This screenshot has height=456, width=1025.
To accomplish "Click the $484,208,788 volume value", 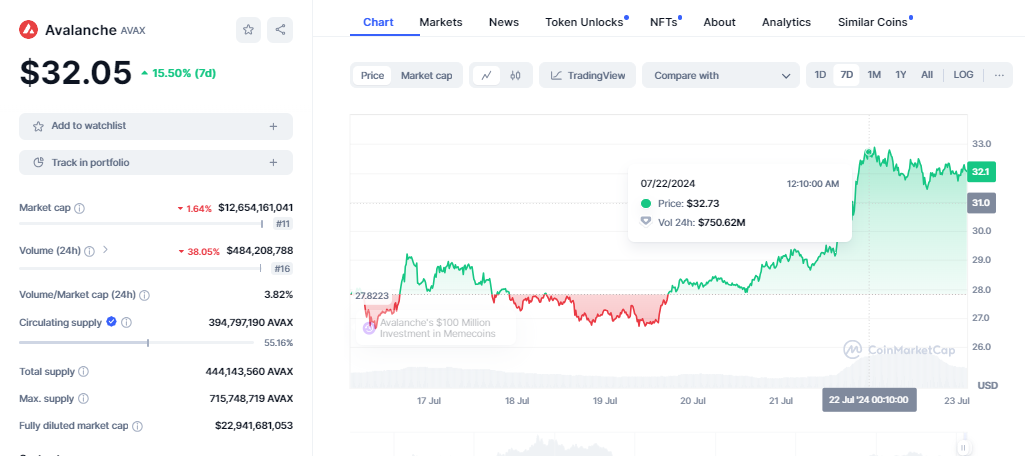I will [260, 250].
